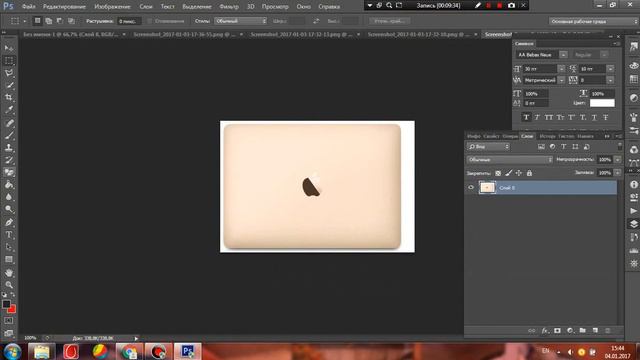Image resolution: width=640 pixels, height=360 pixels.
Task: Click the red background color swatch
Action: (12, 310)
